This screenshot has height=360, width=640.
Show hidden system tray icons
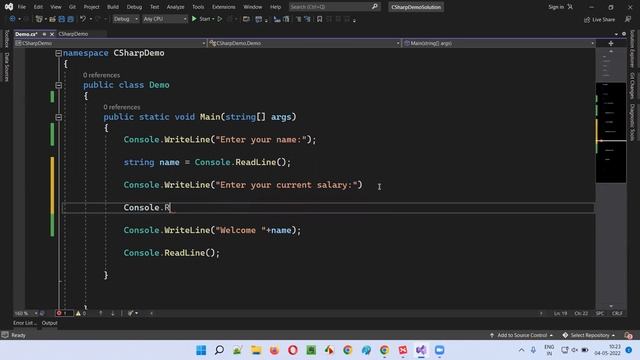tap(521, 350)
